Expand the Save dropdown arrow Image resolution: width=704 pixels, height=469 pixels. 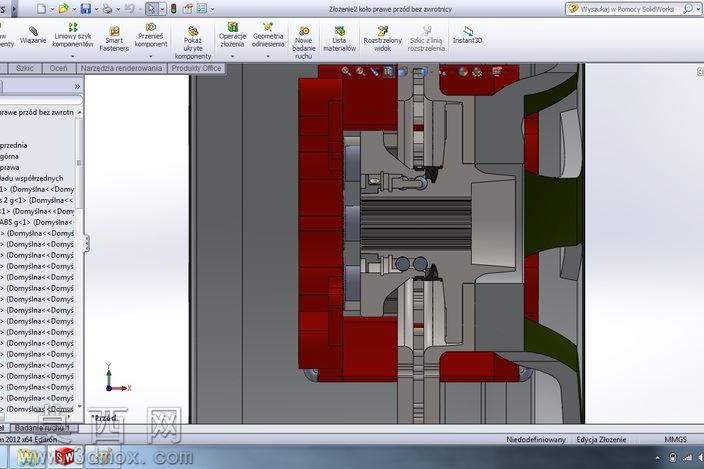[x=96, y=9]
